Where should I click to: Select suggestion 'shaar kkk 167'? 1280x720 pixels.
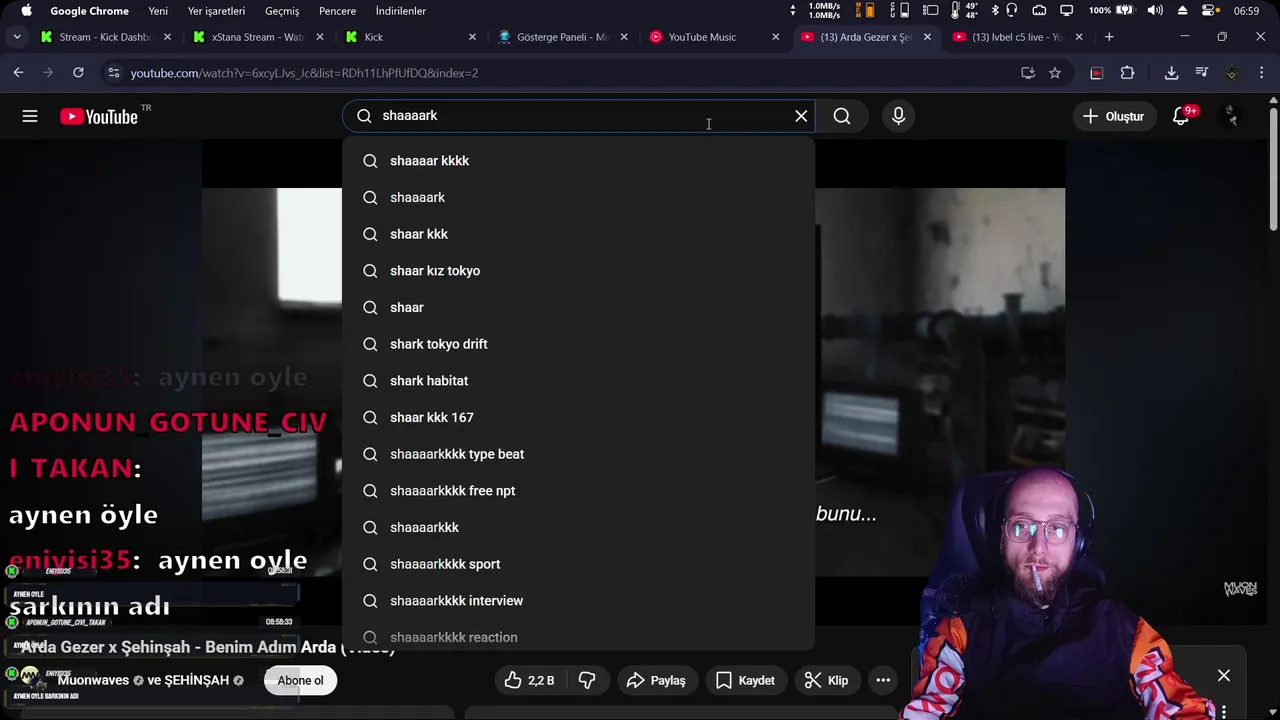tap(578, 417)
